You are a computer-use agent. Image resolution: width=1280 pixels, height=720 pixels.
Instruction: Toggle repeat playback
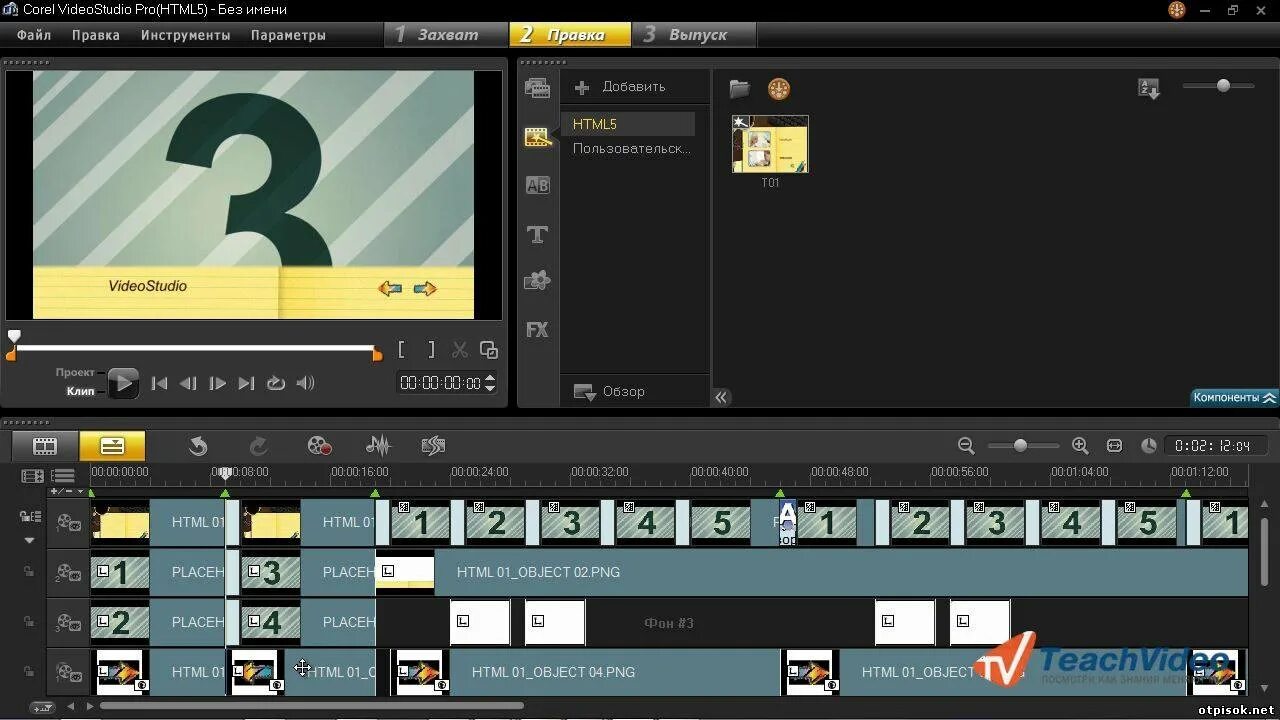pos(276,383)
